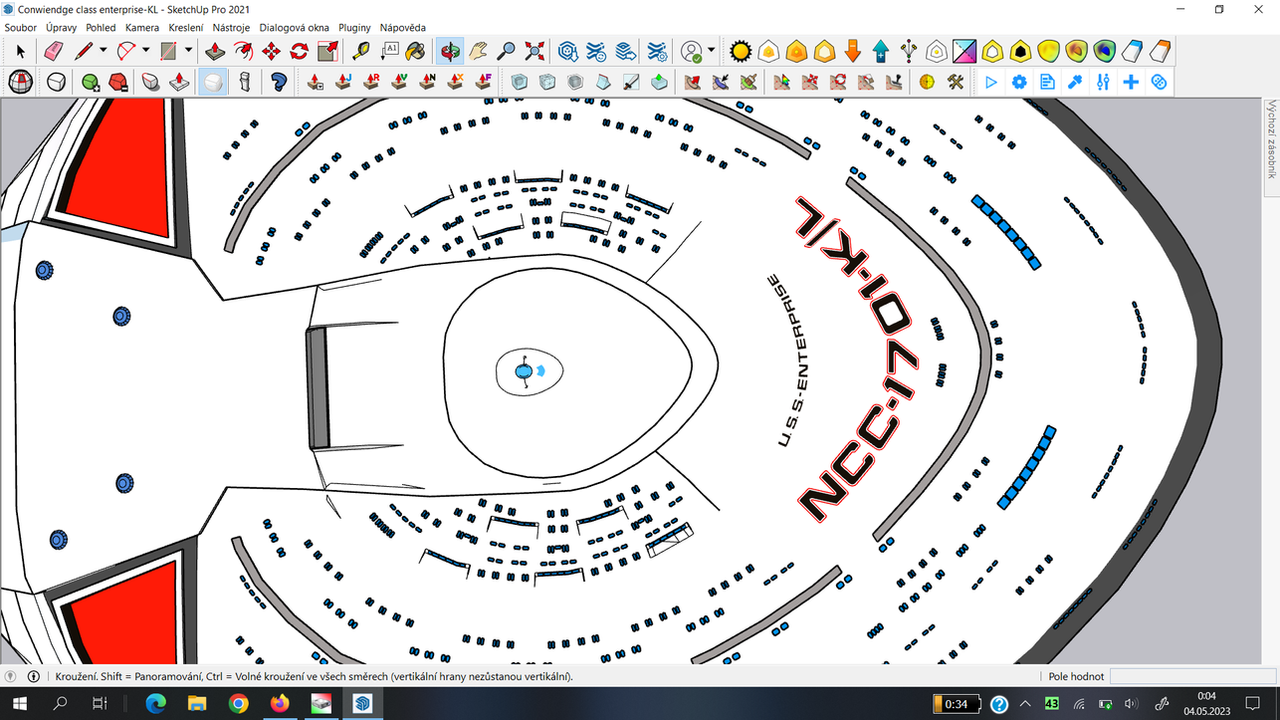The image size is (1280, 720).
Task: Expand the Arc tool dropdown arrow
Action: pyautogui.click(x=146, y=51)
